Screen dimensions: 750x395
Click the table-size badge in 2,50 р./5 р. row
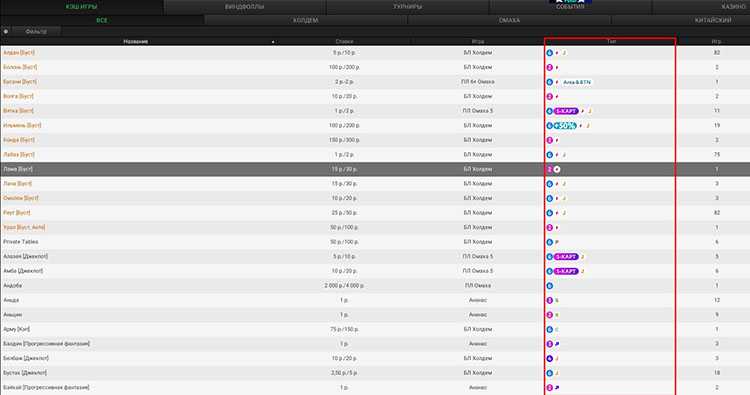pyautogui.click(x=550, y=373)
